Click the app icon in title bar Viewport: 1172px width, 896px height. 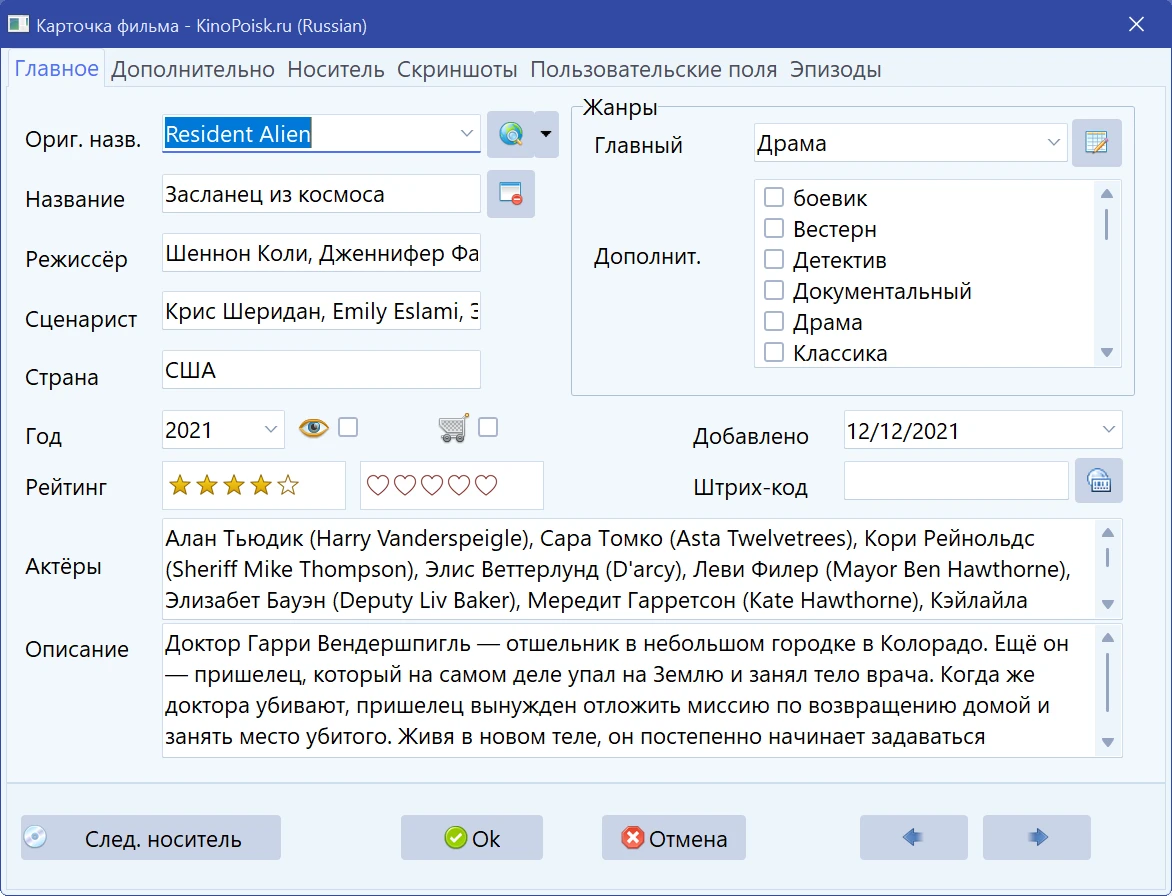18,25
